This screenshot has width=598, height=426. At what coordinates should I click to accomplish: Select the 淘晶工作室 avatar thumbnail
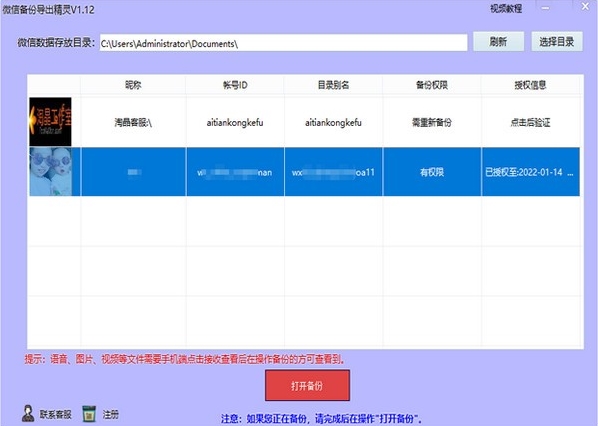click(50, 122)
